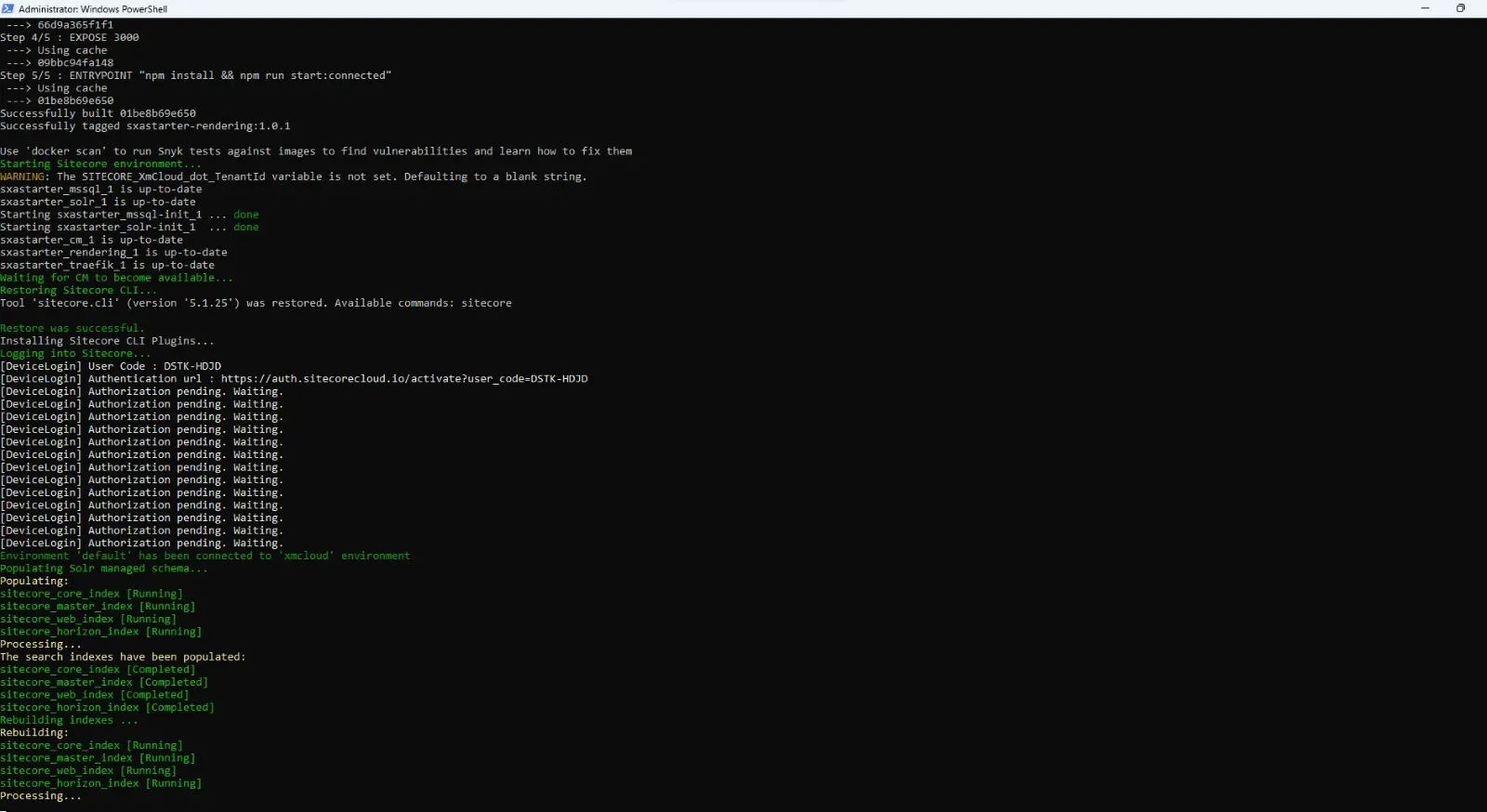
Task: Click 'Populating Solr managed schema...' line
Action: tap(104, 569)
